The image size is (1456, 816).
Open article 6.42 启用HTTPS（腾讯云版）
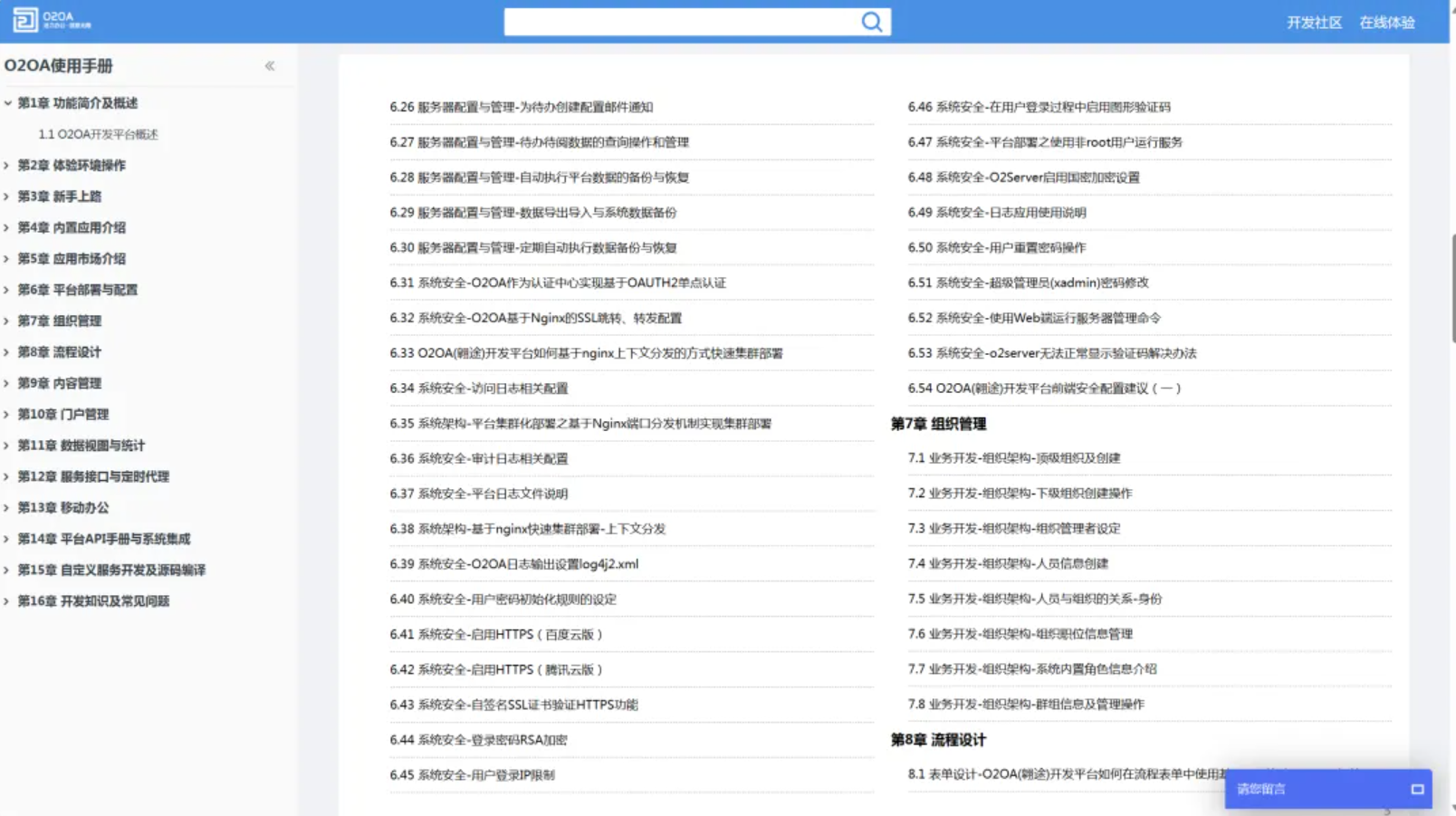click(x=496, y=670)
